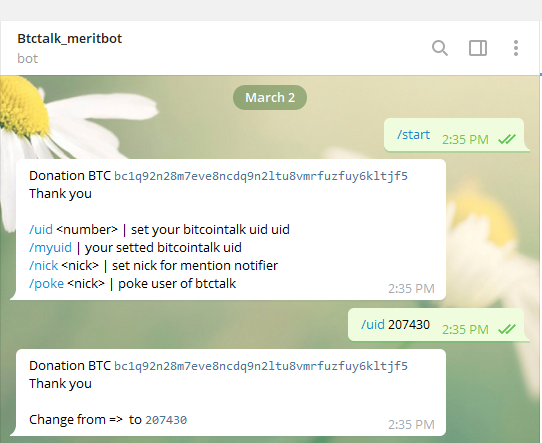
Task: Click read checkmarks on /start message
Action: pos(507,139)
